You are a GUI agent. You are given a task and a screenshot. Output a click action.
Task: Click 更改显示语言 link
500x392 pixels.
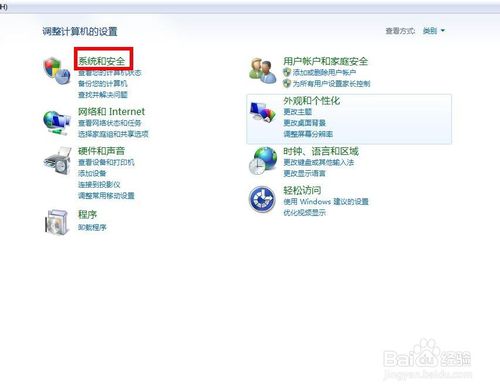304,173
